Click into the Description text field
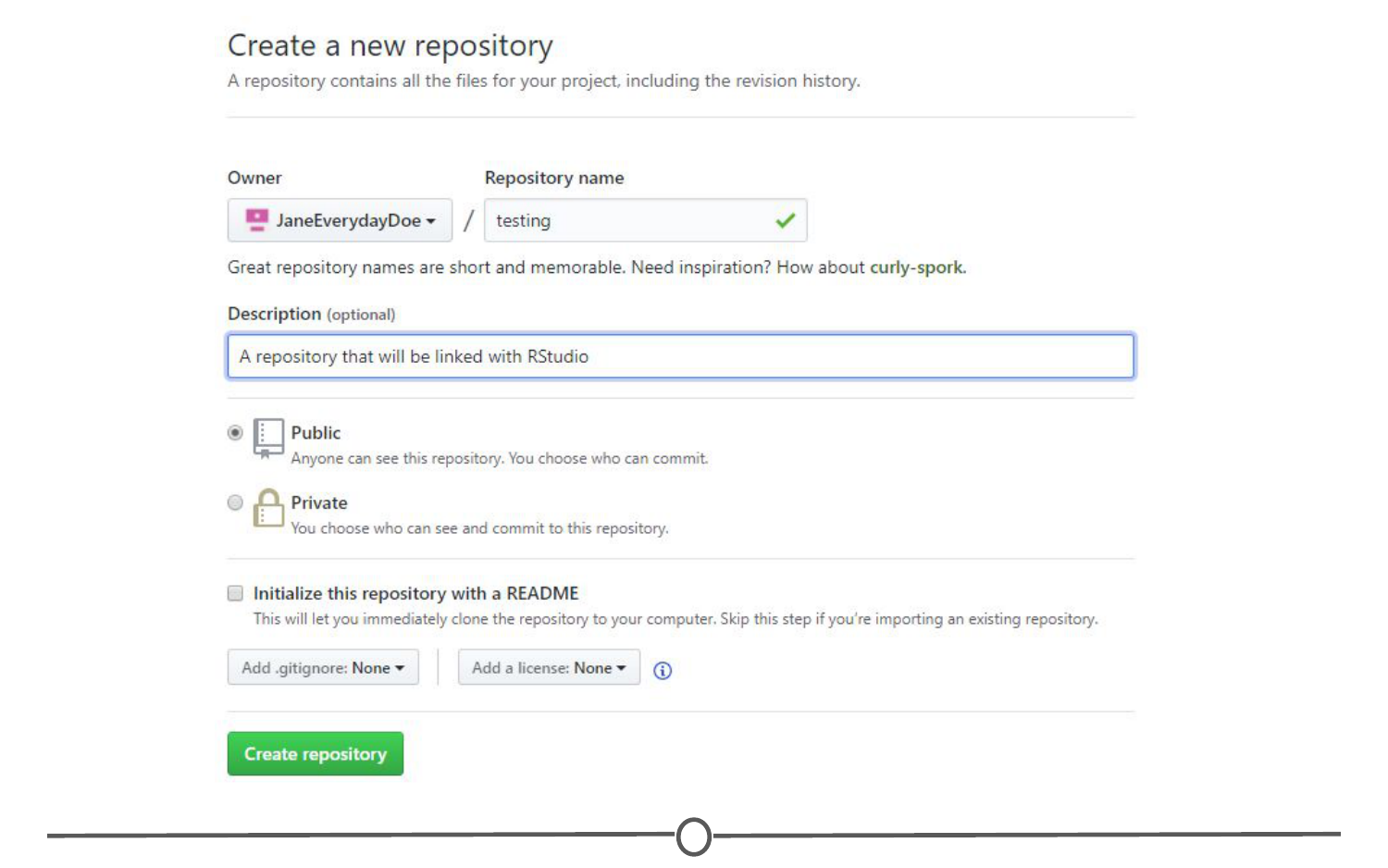The image size is (1388, 868). [680, 356]
